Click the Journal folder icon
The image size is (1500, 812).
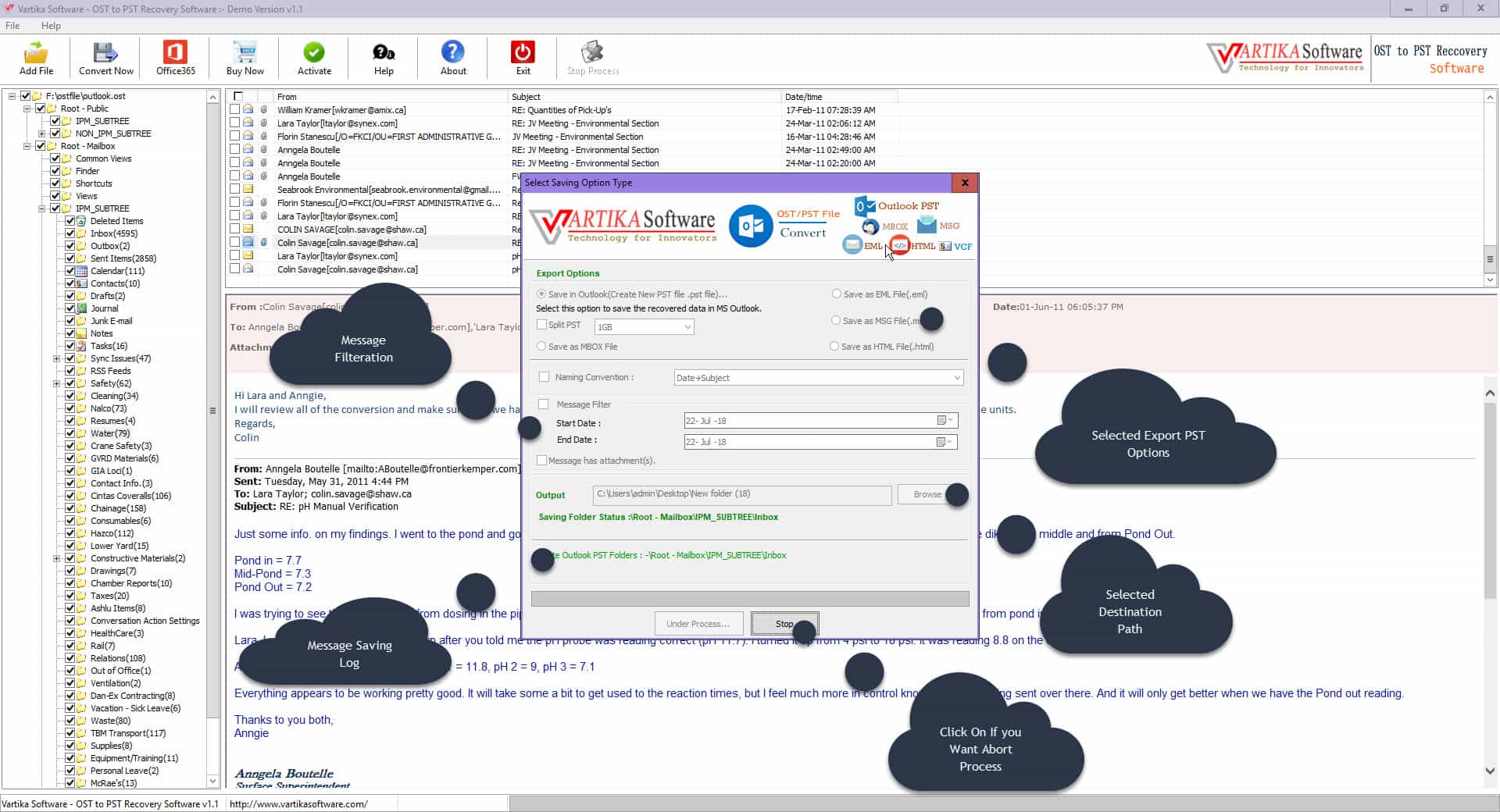82,308
